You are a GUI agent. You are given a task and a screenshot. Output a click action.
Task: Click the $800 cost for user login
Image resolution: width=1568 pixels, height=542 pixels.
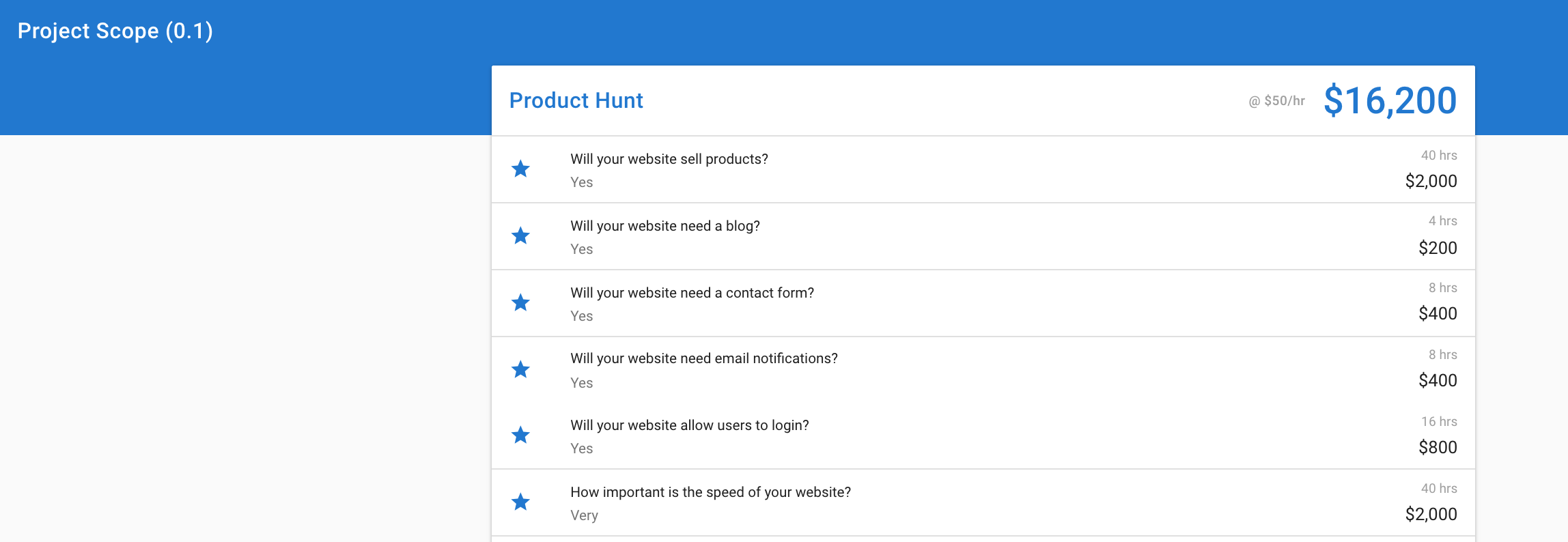tap(1438, 447)
